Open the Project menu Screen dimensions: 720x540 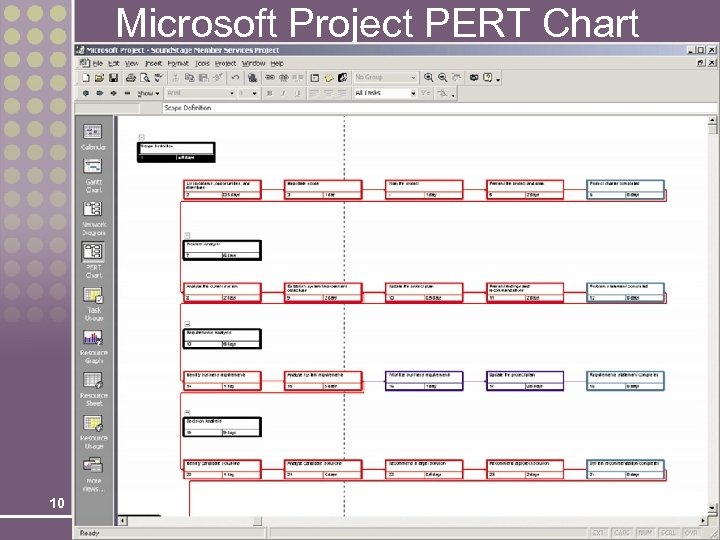point(225,63)
